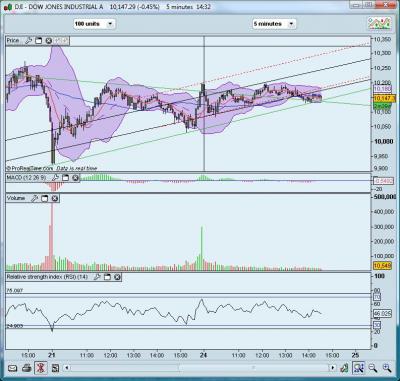This screenshot has width=400, height=381.
Task: Click the zoom out magnifier icon
Action: [x=373, y=368]
